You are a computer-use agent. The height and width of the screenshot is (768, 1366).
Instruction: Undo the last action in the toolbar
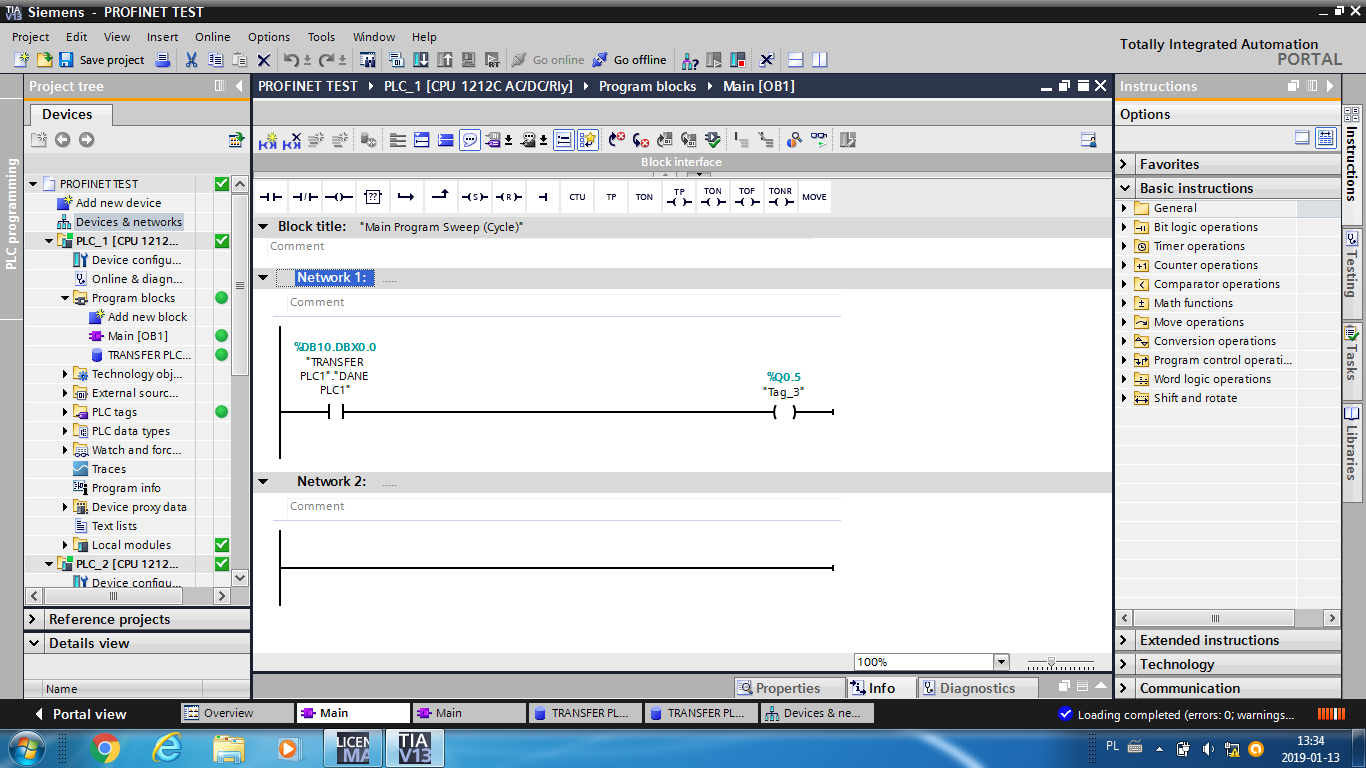point(291,60)
